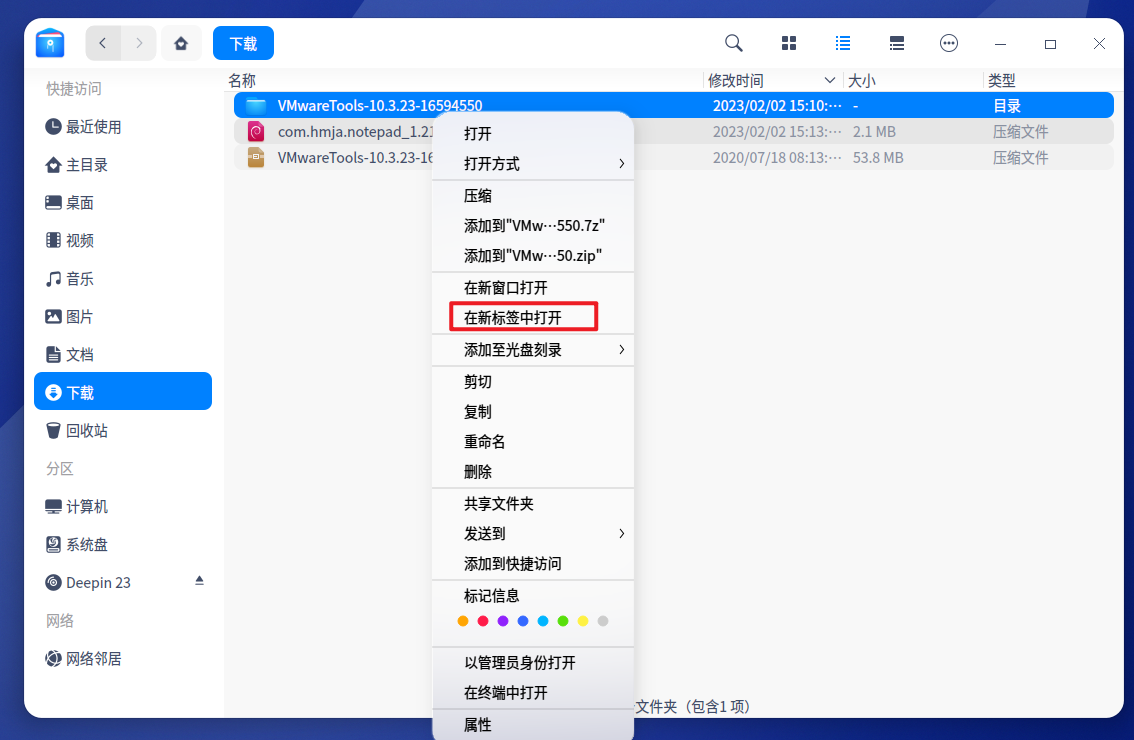Expand the Send To (发送到) submenu

pyautogui.click(x=533, y=534)
